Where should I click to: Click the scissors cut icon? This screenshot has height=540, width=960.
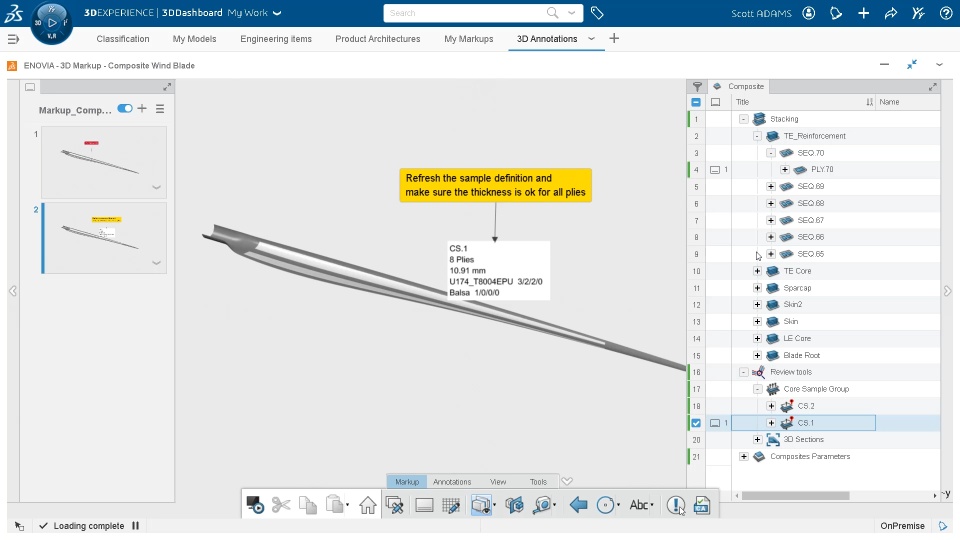coord(281,505)
